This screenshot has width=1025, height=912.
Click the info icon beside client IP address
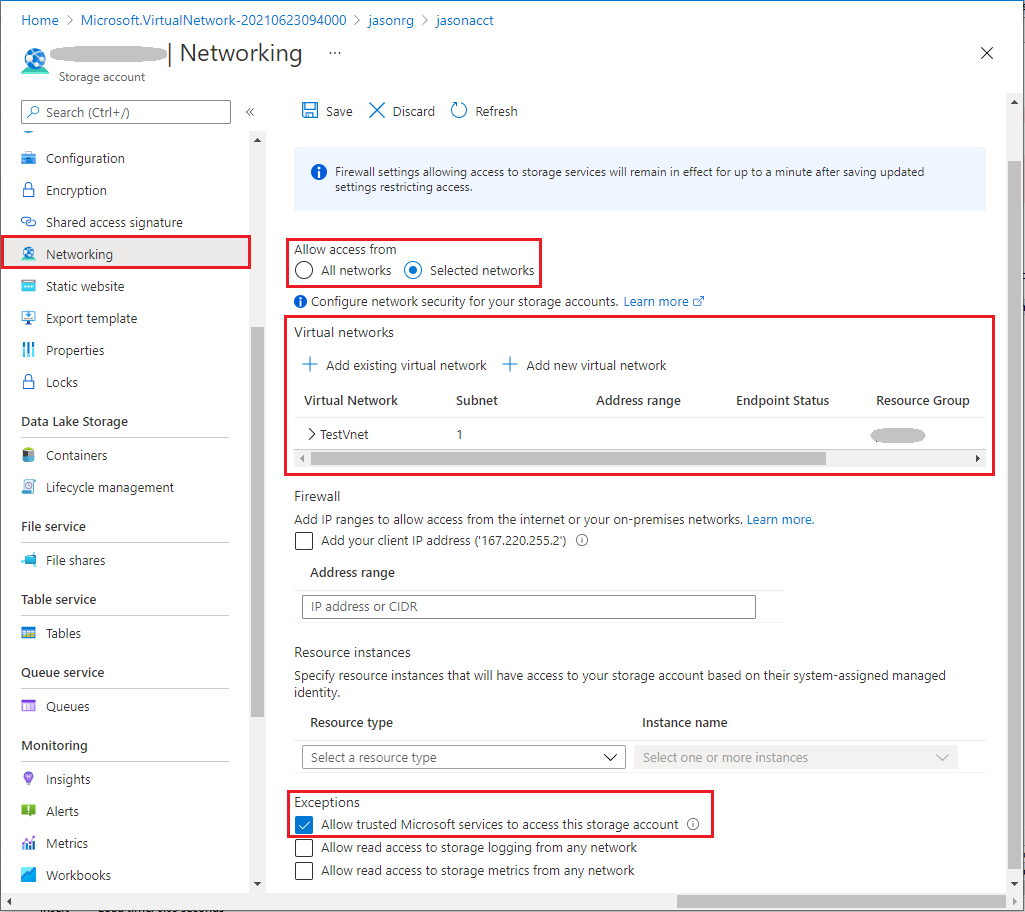coord(582,540)
